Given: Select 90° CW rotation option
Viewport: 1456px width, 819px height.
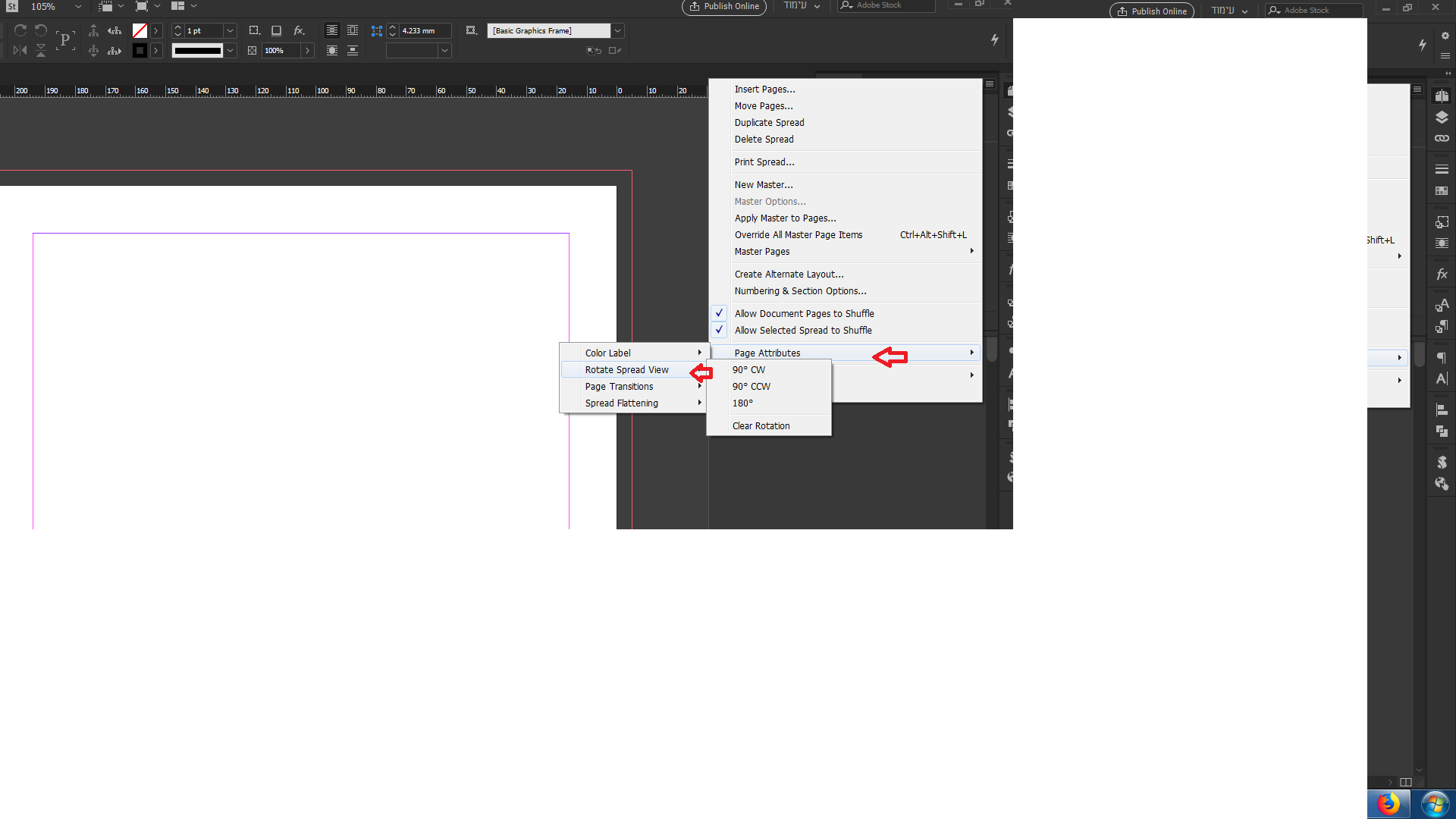Looking at the screenshot, I should click(748, 370).
